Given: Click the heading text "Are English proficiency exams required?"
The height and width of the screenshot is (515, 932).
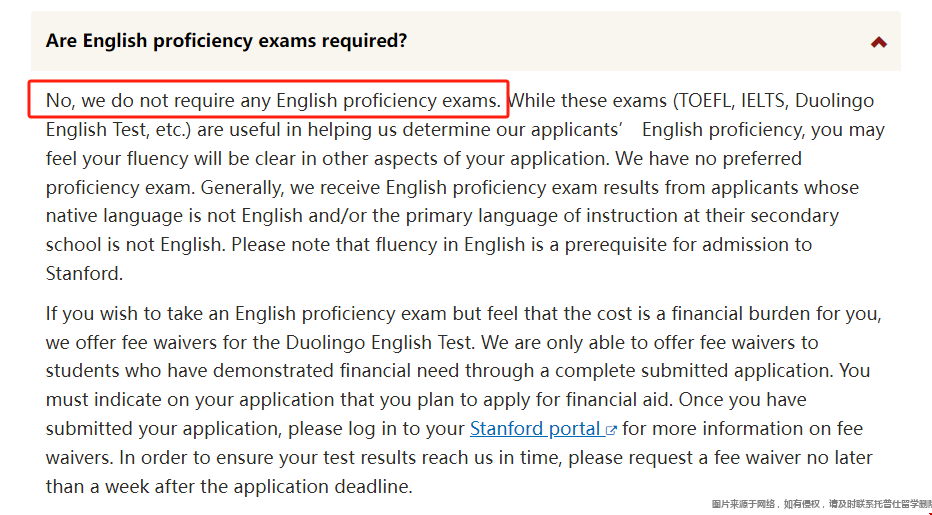Looking at the screenshot, I should [x=226, y=41].
